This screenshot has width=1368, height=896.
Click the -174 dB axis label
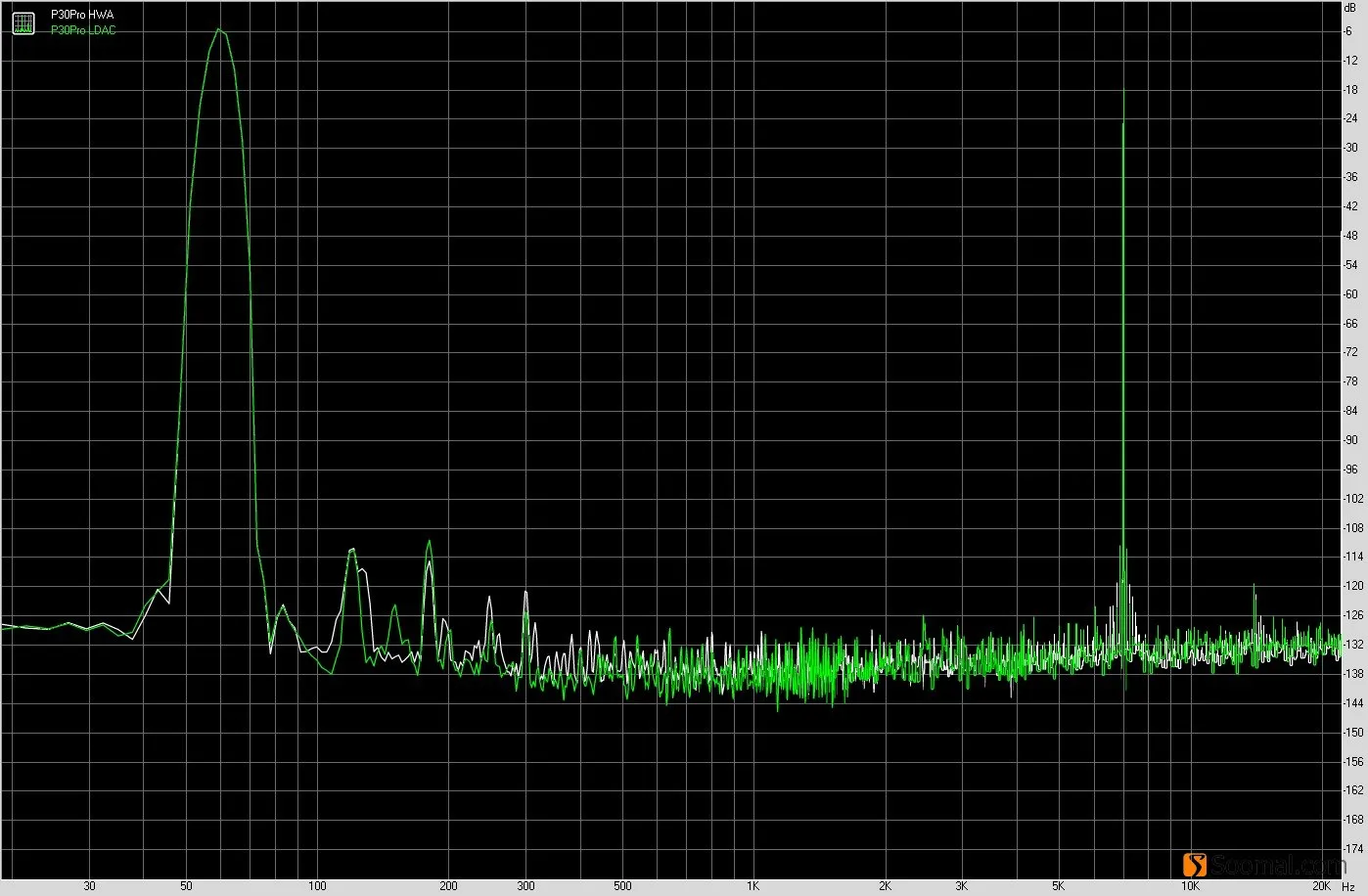1353,849
